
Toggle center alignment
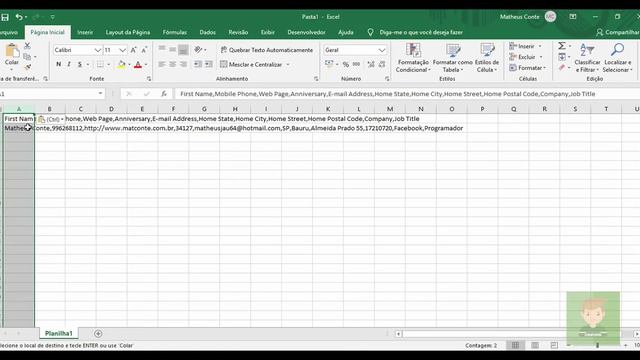point(173,64)
